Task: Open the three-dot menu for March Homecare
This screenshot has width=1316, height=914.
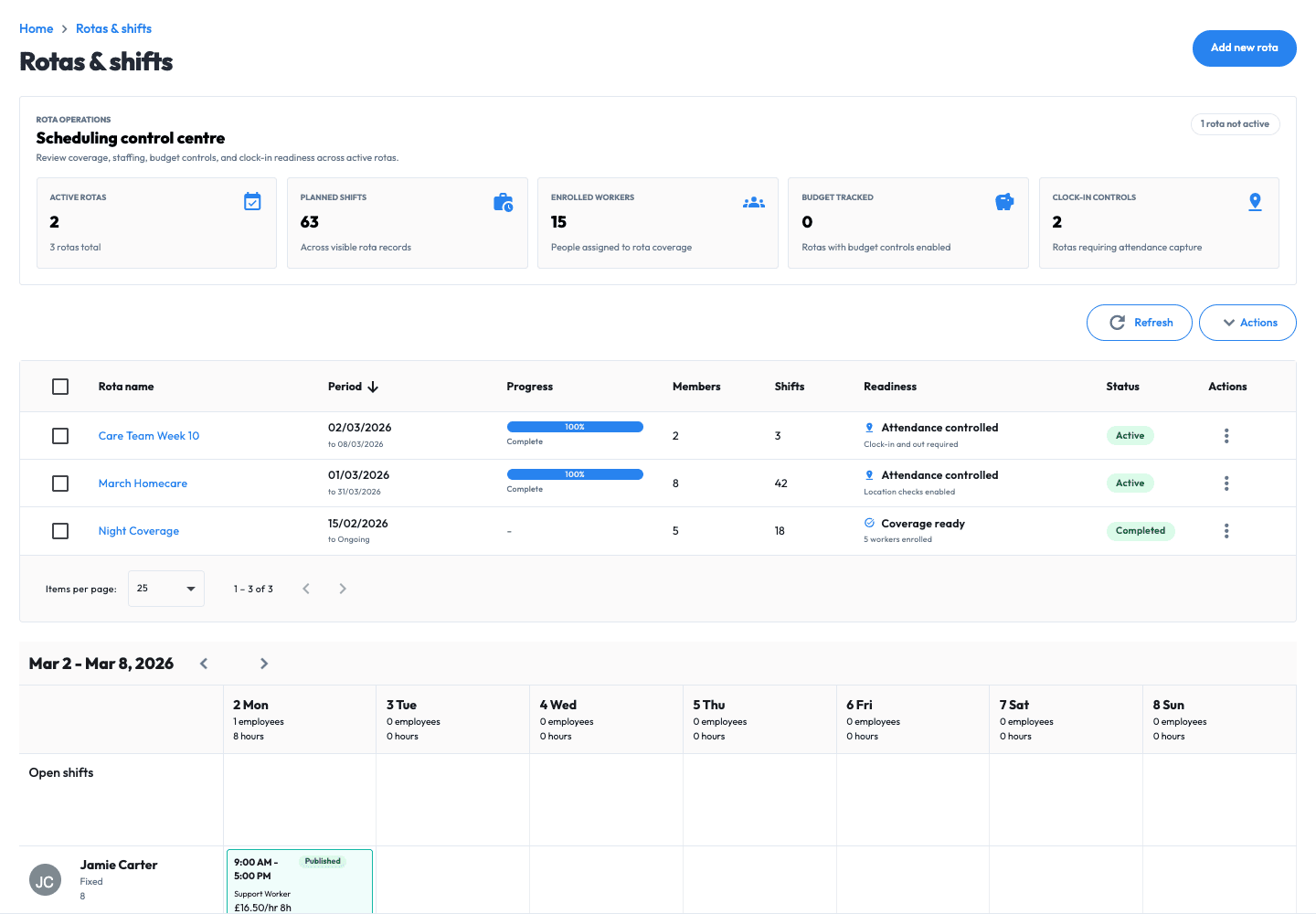Action: click(x=1226, y=484)
